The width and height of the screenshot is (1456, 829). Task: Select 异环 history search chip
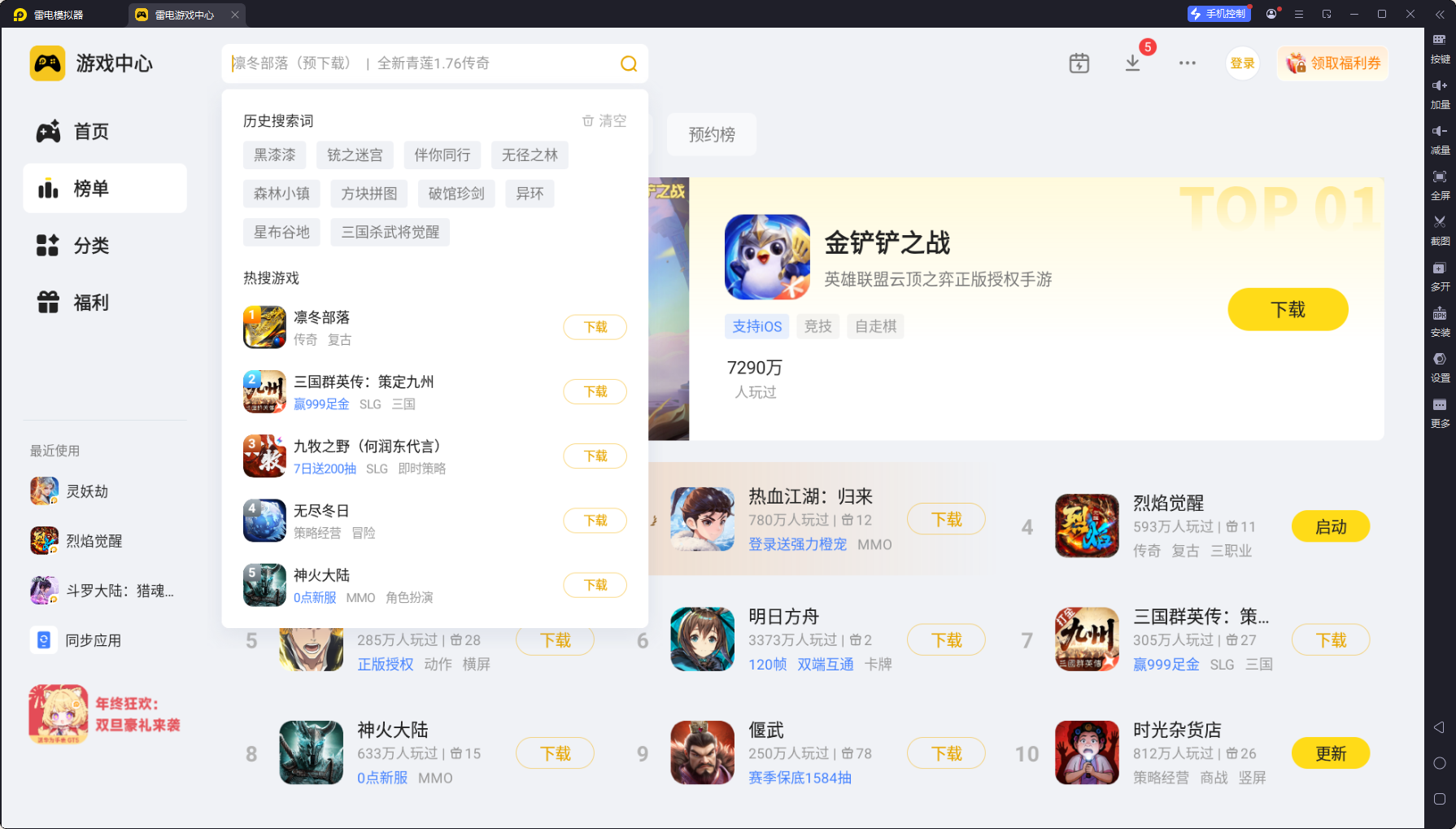pyautogui.click(x=530, y=193)
